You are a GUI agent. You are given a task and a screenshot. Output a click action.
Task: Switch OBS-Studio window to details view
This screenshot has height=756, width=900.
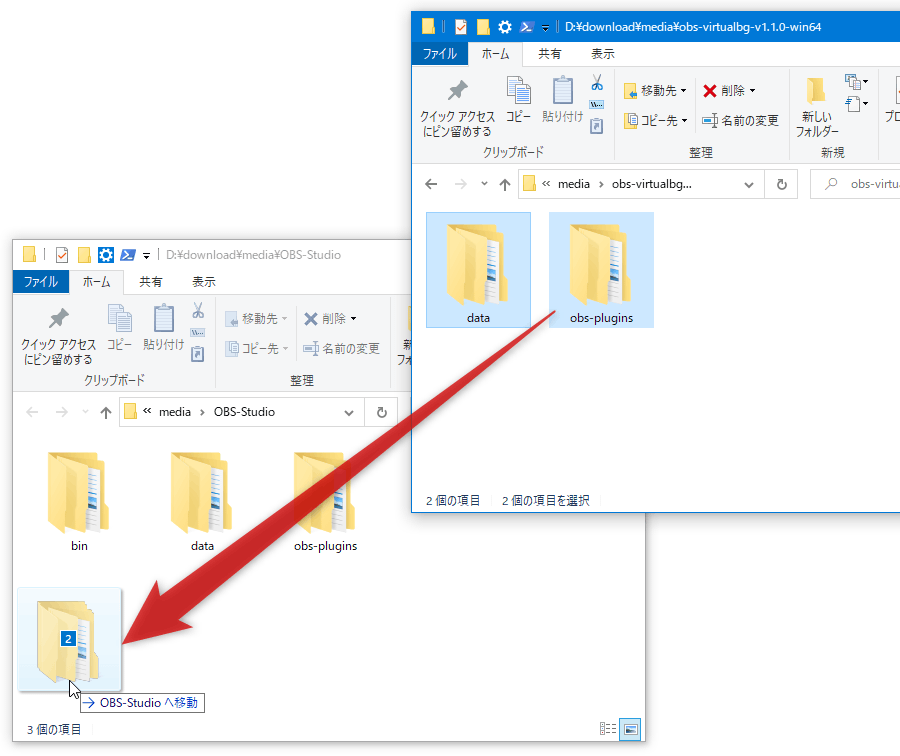coord(608,729)
